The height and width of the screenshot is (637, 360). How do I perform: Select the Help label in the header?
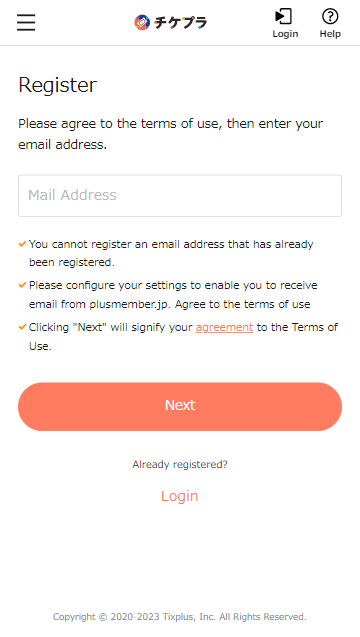click(330, 34)
